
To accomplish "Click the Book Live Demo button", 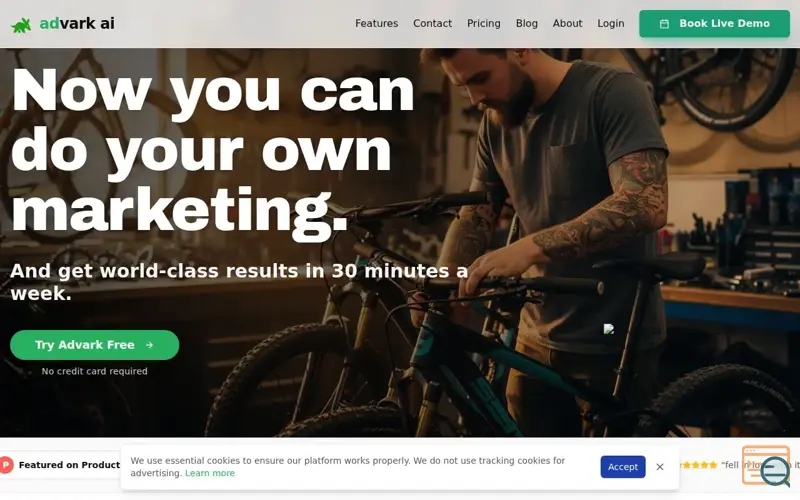I will (x=714, y=23).
